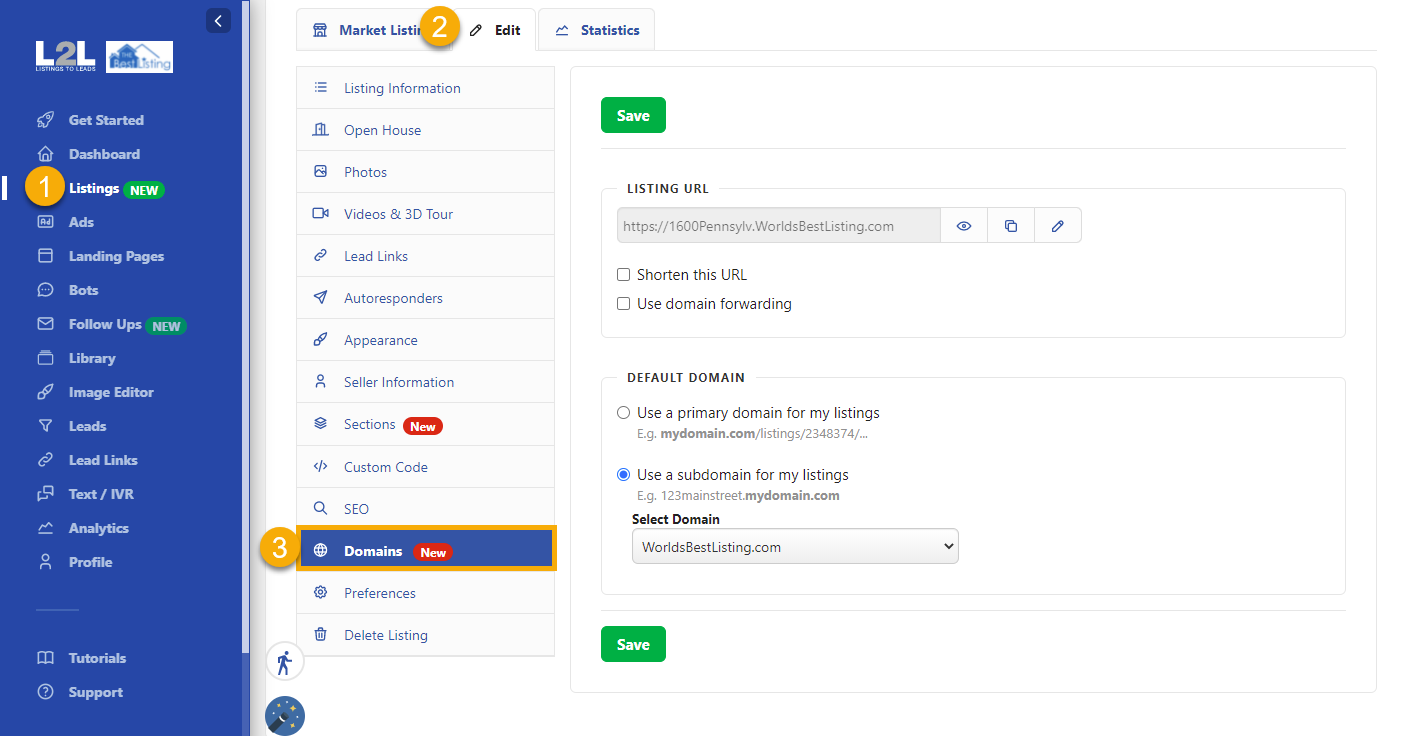
Task: Expand the WorldsBestListing.com domain selector
Action: coord(795,546)
